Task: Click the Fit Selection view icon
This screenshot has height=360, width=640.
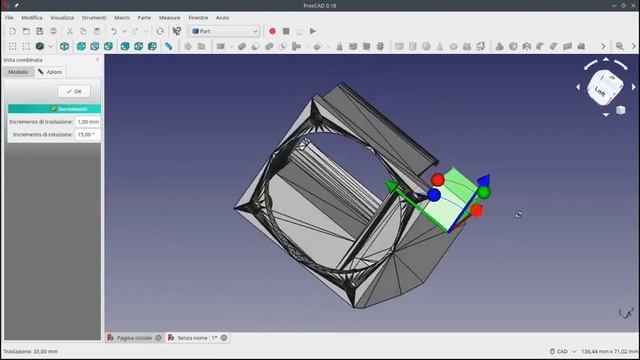Action: 26,46
